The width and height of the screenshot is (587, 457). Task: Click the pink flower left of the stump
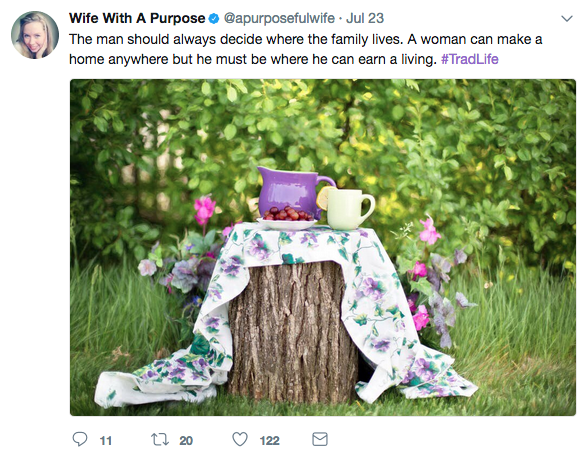(x=204, y=210)
